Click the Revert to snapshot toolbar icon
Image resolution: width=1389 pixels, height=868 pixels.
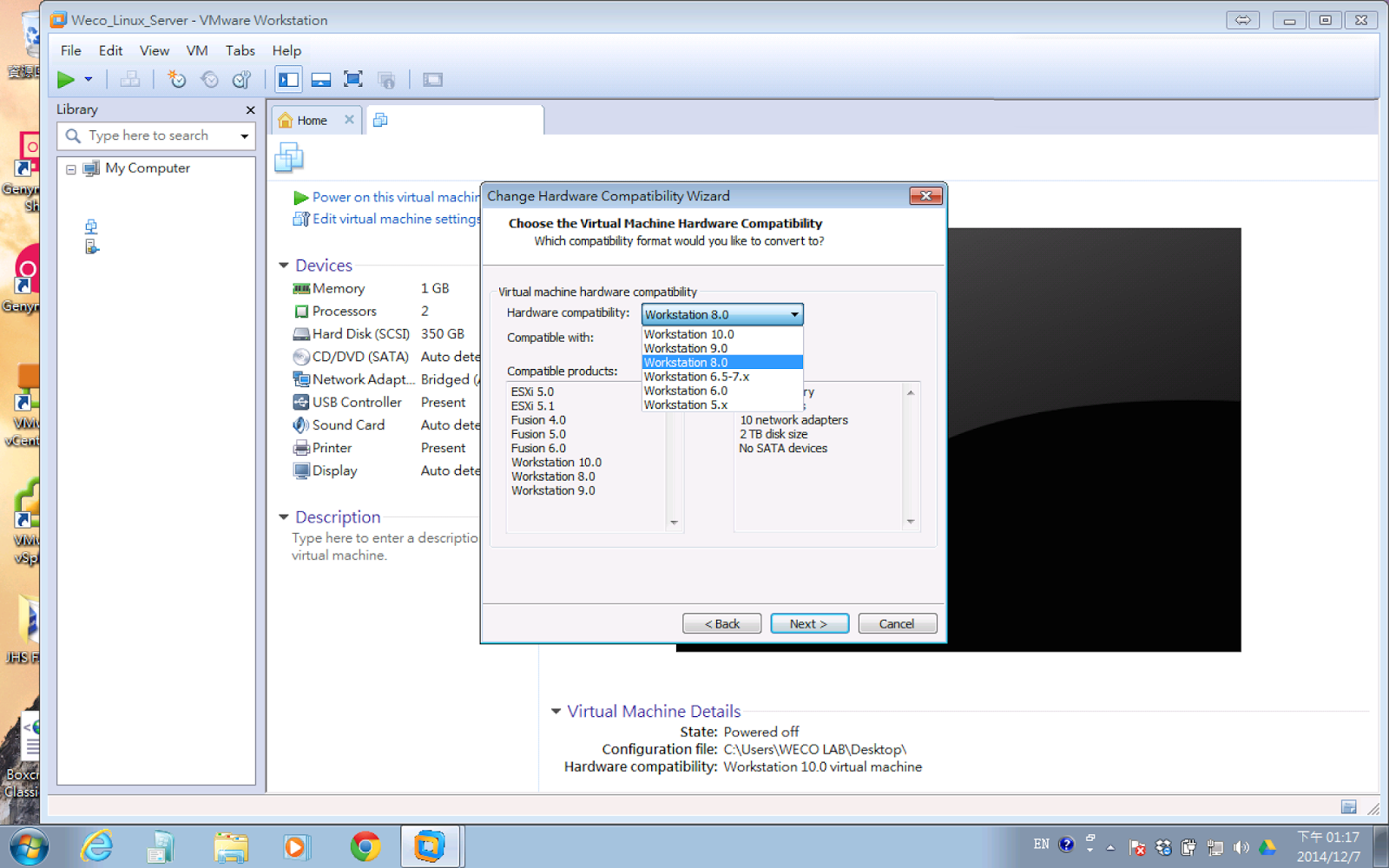click(209, 80)
